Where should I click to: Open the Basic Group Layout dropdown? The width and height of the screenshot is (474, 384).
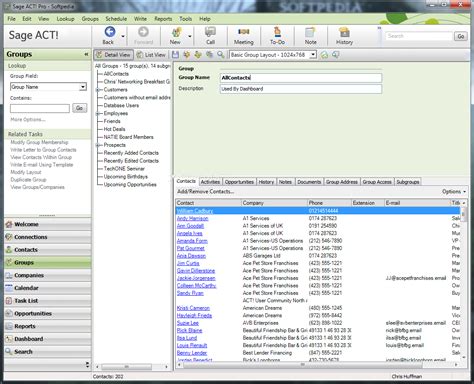[273, 55]
